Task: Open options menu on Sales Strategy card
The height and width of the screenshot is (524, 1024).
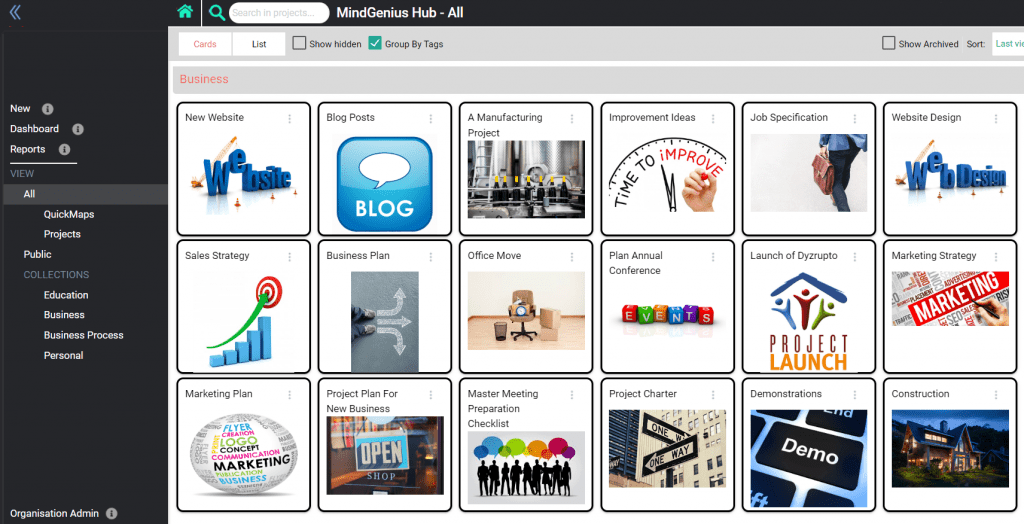Action: [x=289, y=257]
